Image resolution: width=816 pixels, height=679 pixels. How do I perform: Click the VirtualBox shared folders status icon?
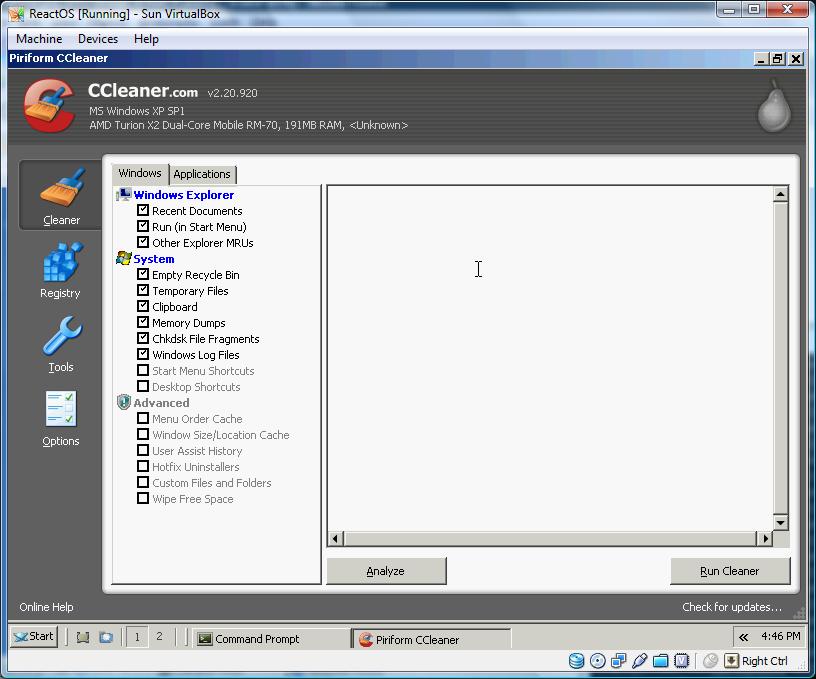660,661
